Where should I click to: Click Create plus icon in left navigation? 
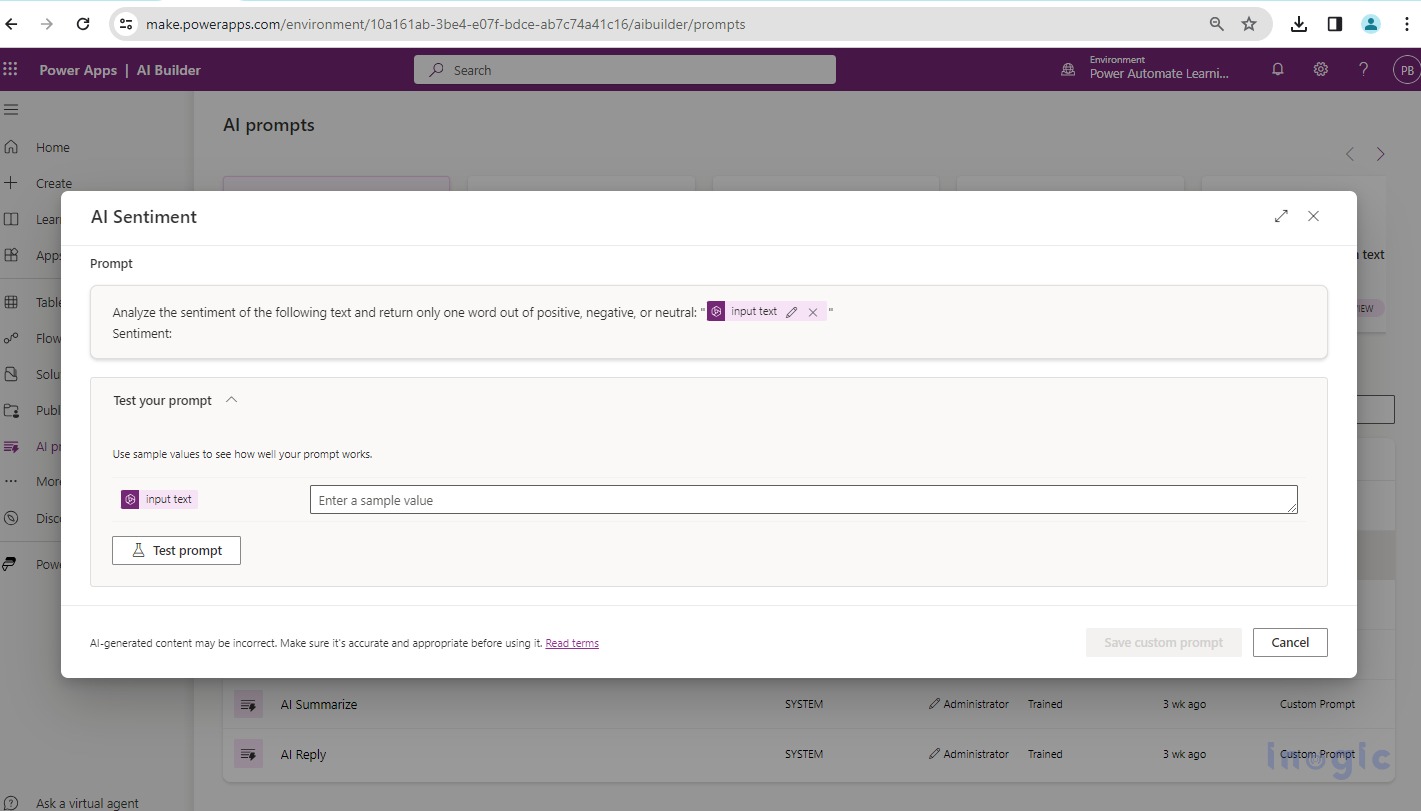[x=11, y=183]
